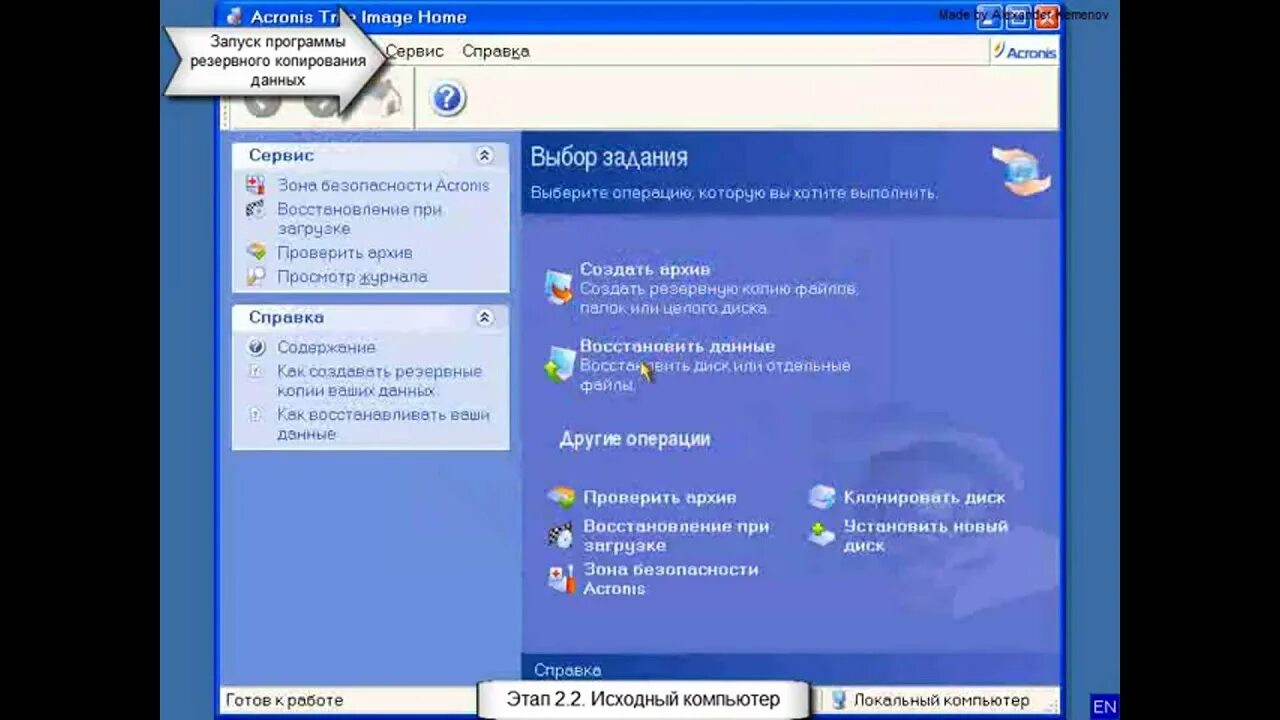Click the Проверить архив icon in Сервис sidebar

[x=256, y=252]
